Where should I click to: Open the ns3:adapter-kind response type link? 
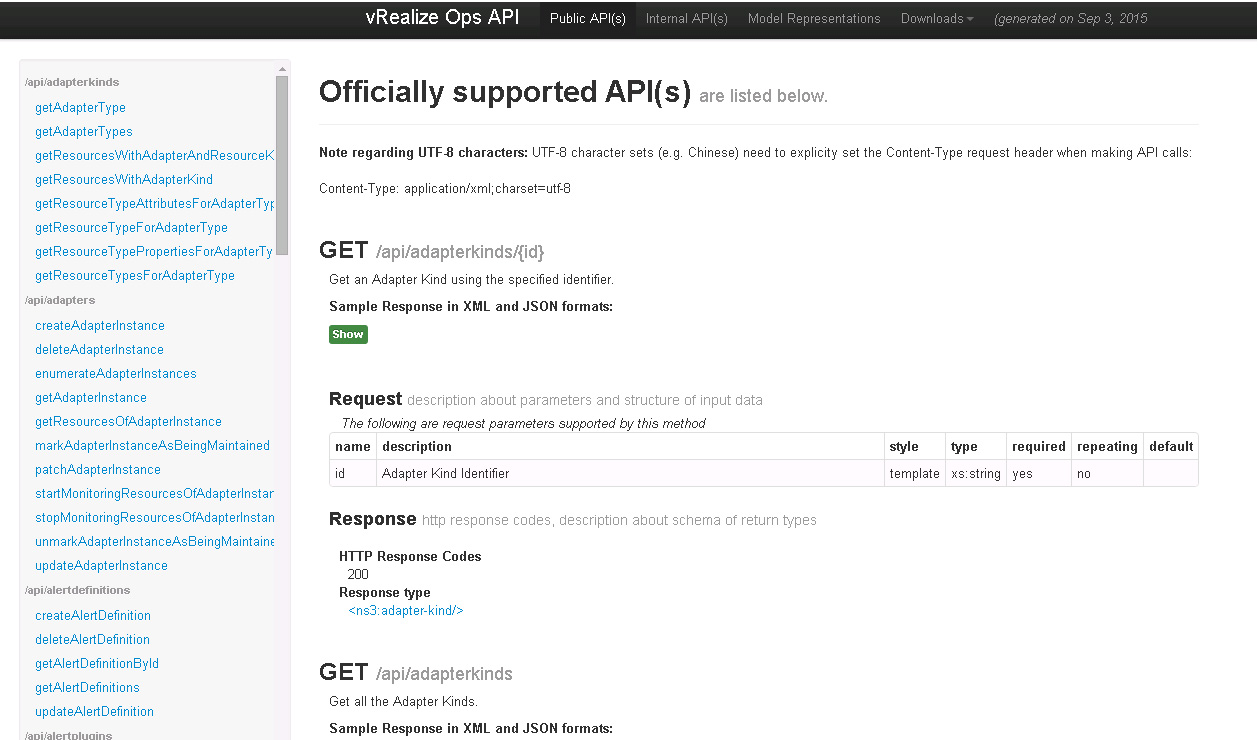pyautogui.click(x=406, y=610)
